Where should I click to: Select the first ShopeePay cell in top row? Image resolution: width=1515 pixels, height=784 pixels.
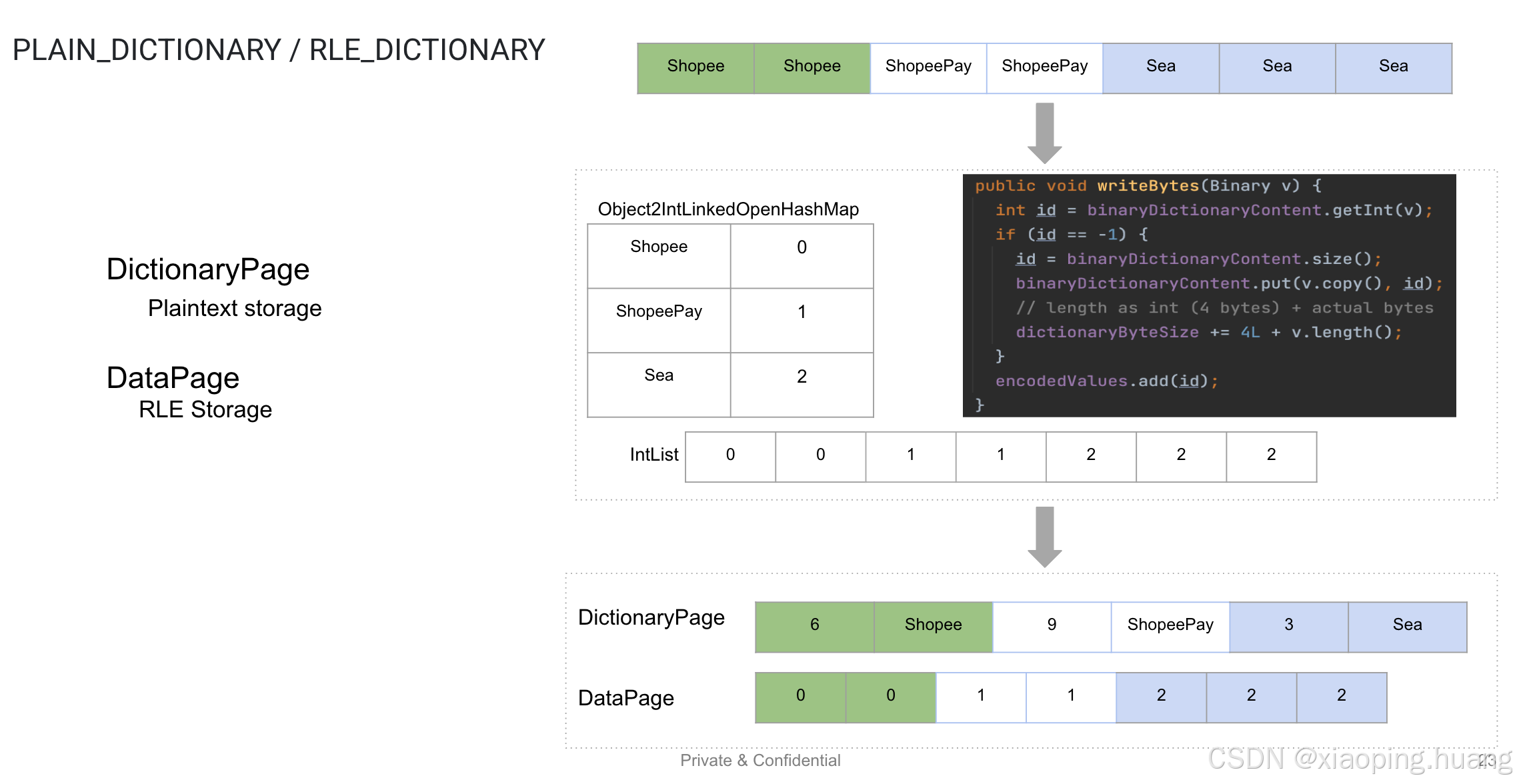[x=928, y=67]
